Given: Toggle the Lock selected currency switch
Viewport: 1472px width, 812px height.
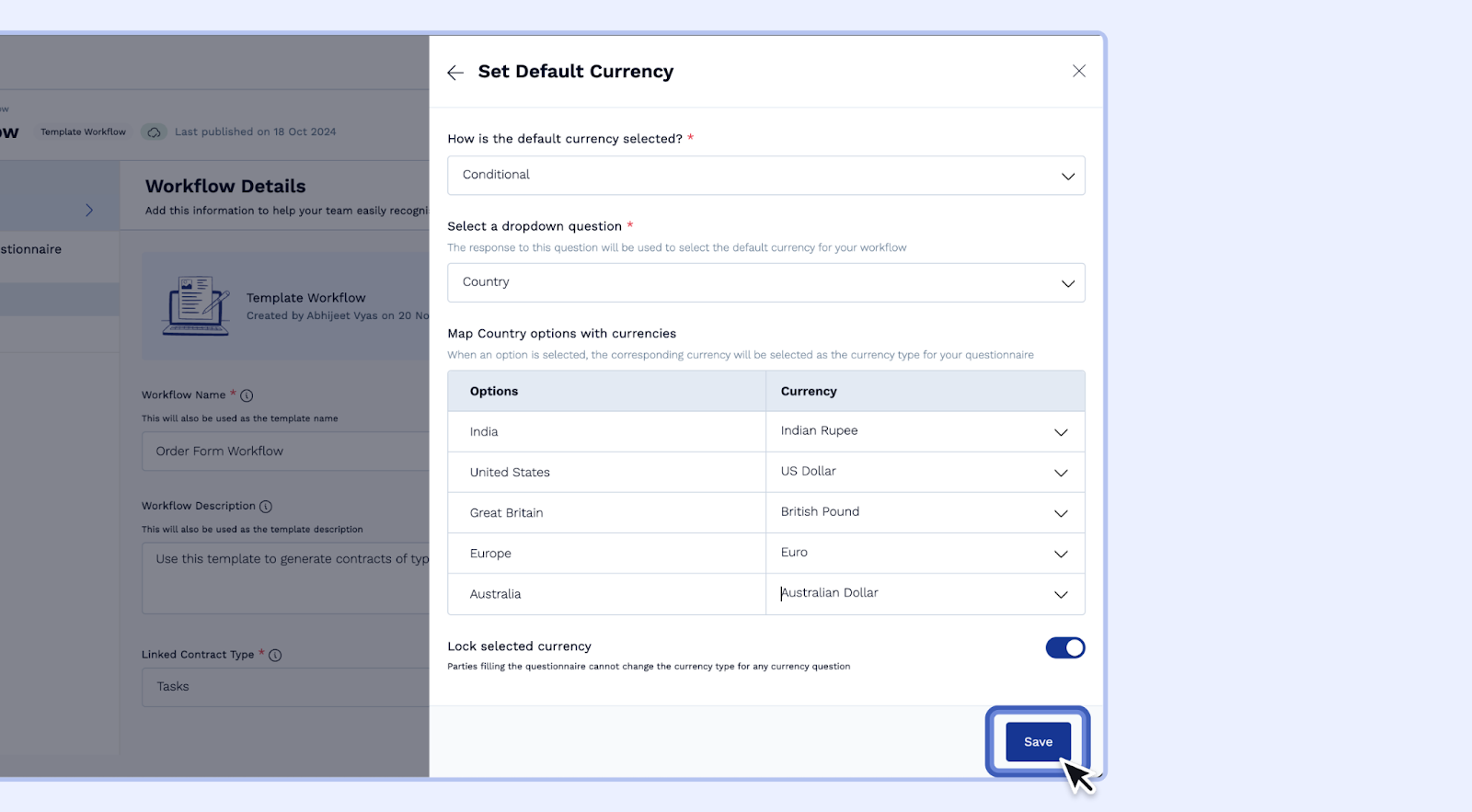Looking at the screenshot, I should click(1065, 648).
